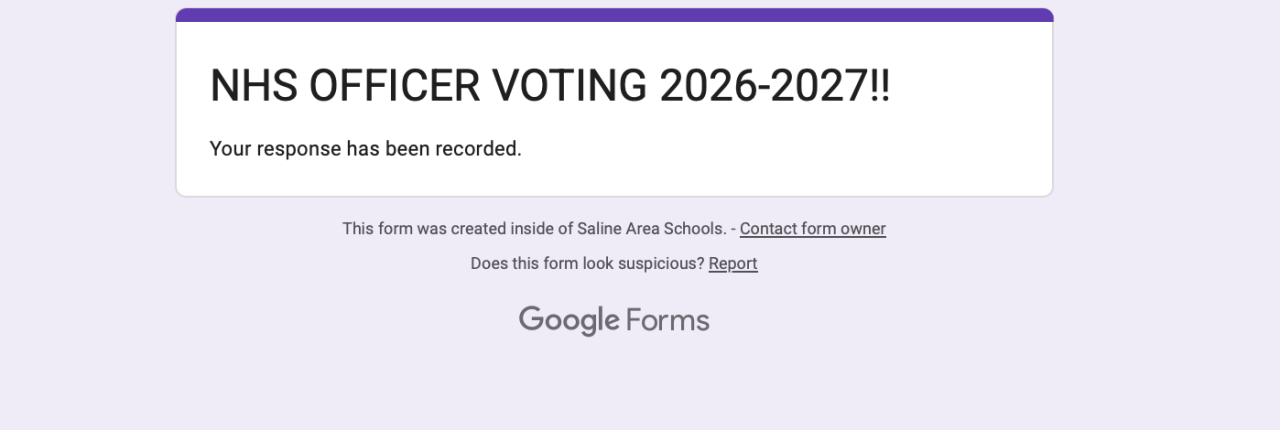Click the Google Forms logo
This screenshot has width=1280, height=430.
tap(614, 320)
